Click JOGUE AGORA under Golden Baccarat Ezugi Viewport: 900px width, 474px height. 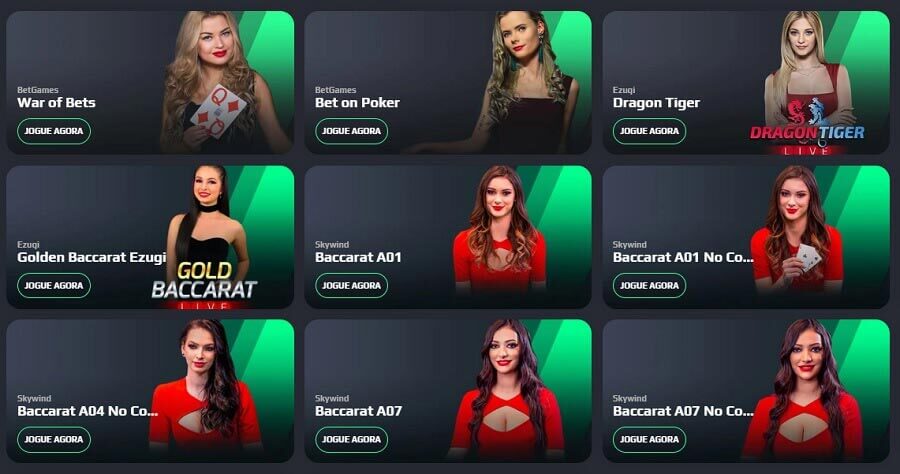pos(54,285)
